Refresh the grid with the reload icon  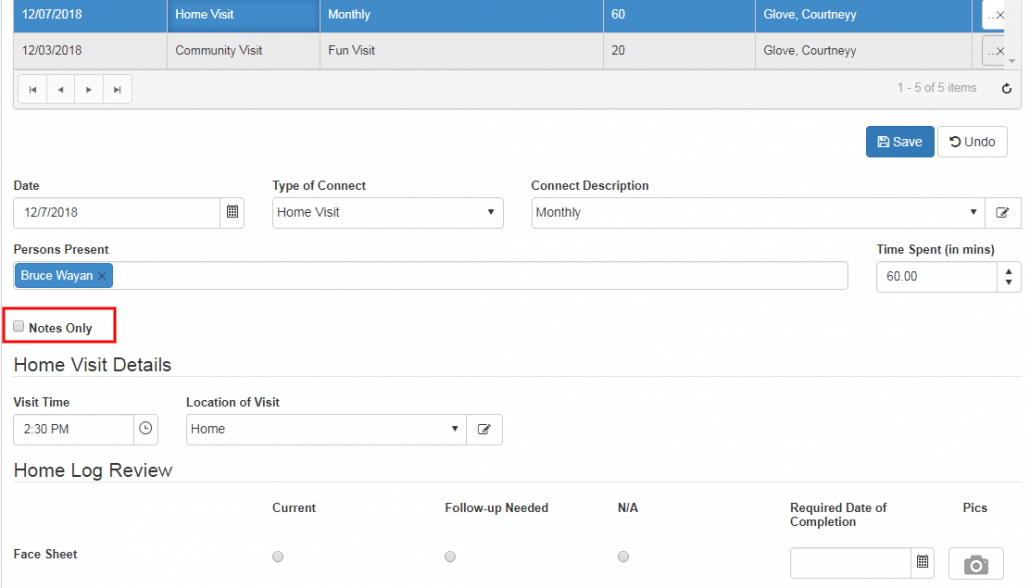click(1007, 89)
